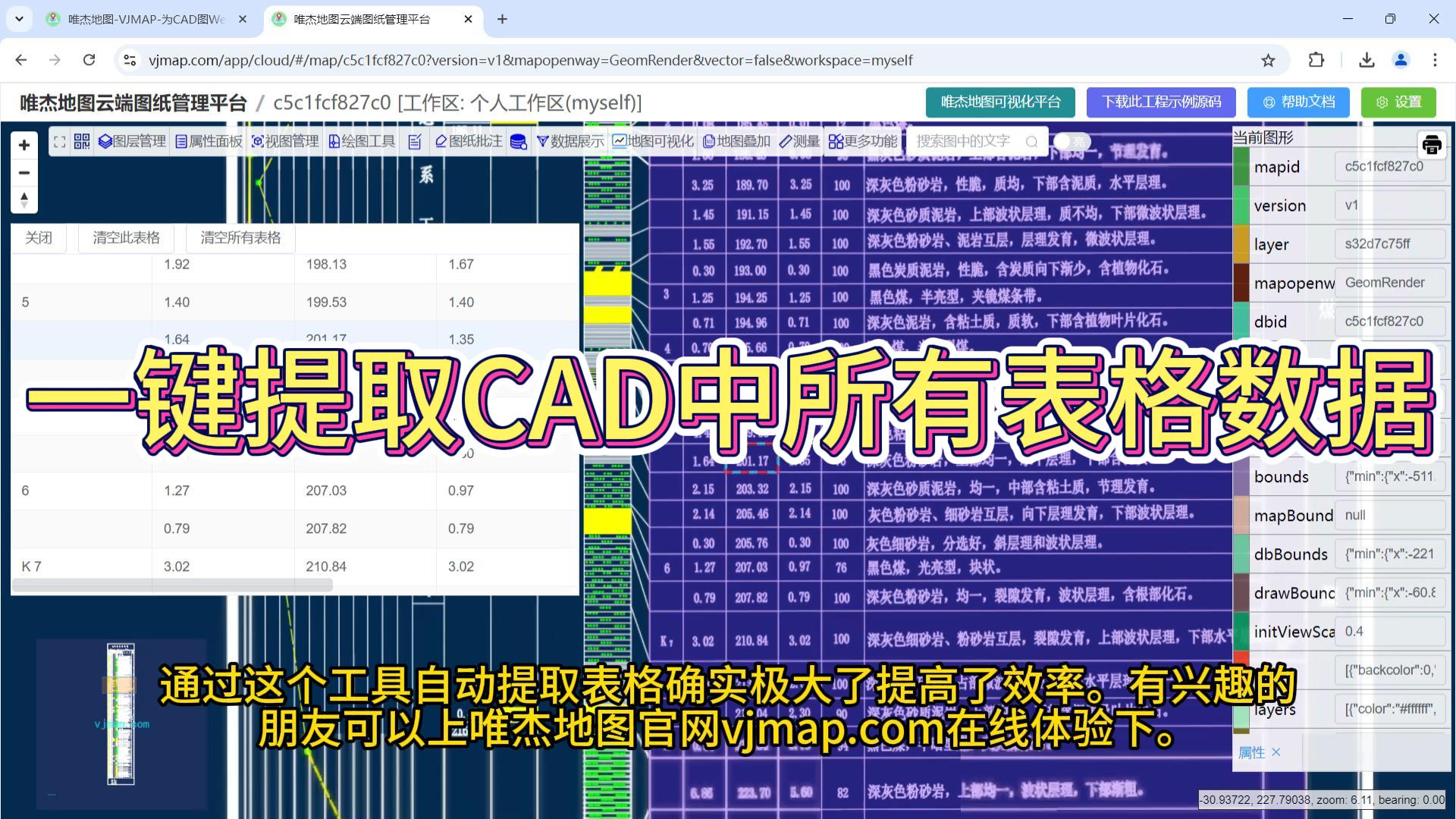Open browser downloads icon
This screenshot has width=1456, height=819.
click(1367, 60)
